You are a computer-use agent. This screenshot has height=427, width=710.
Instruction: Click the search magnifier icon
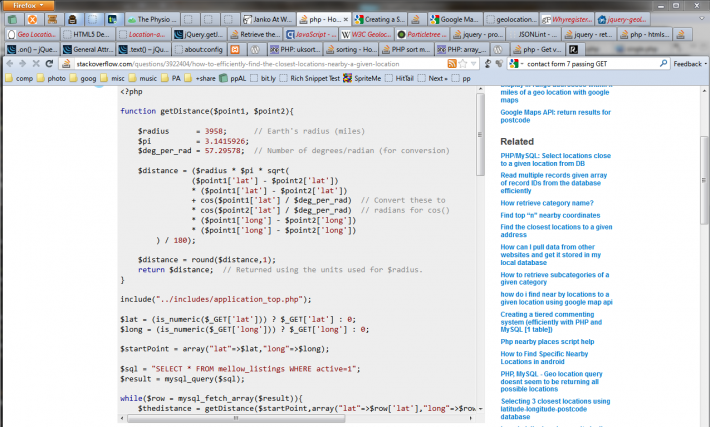pos(663,64)
